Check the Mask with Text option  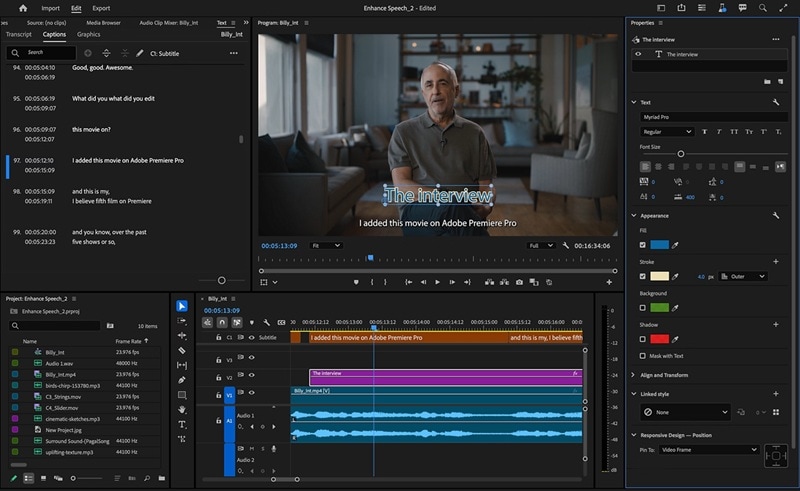tap(642, 356)
